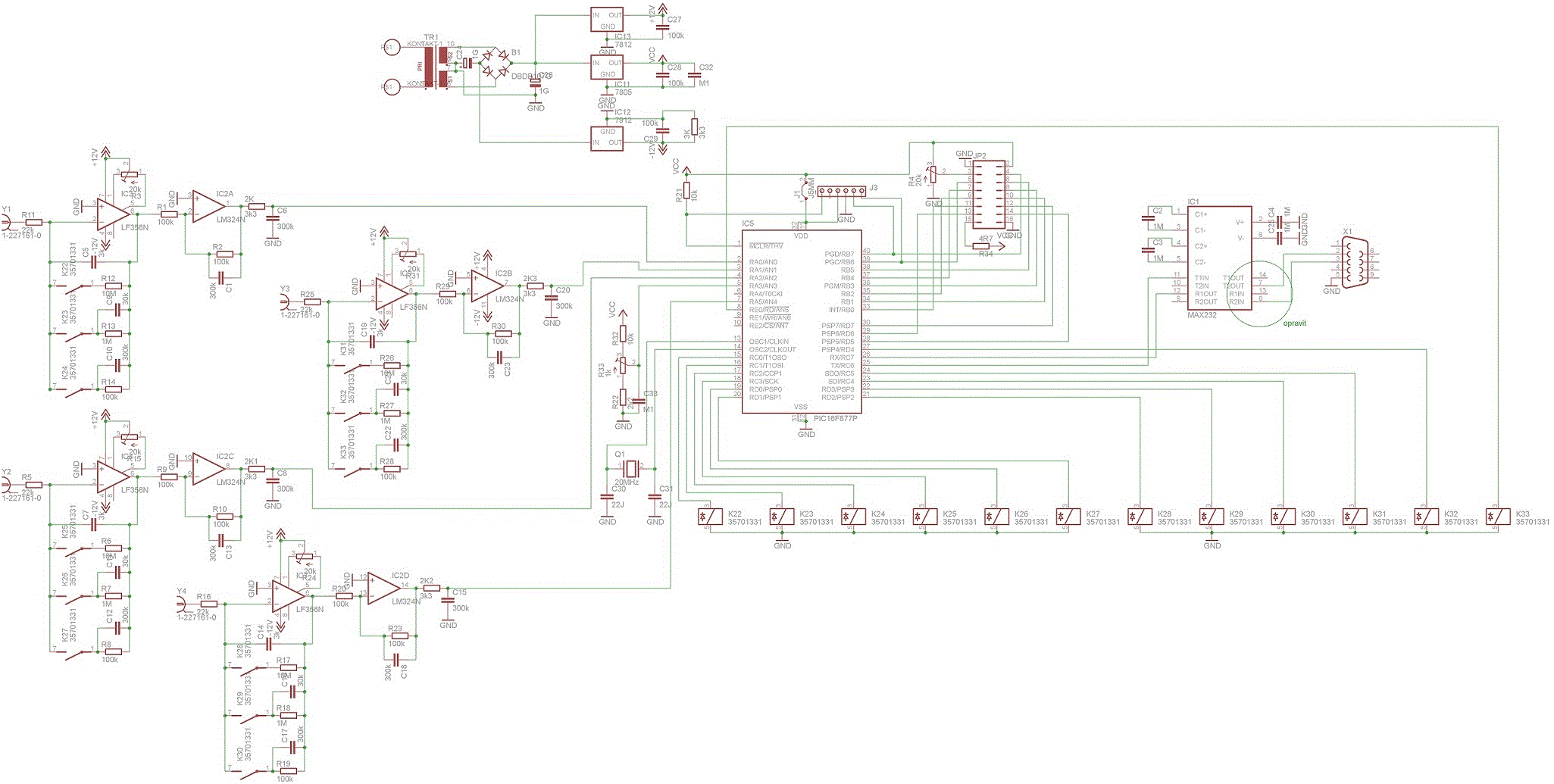Click the K31 relay coil symbol
Screen dimensions: 1554x784
(x=1355, y=517)
